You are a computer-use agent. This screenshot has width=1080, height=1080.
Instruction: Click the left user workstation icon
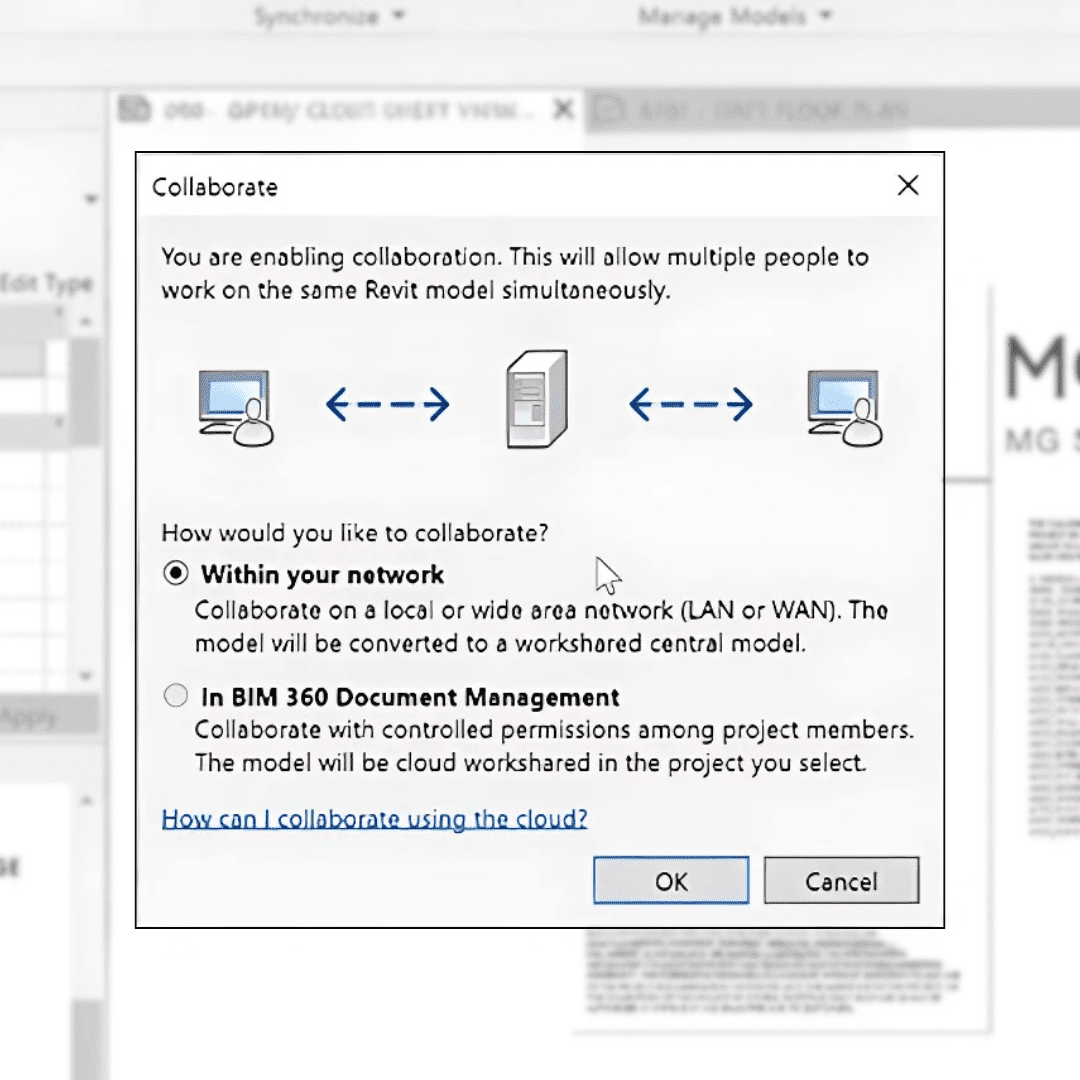236,406
